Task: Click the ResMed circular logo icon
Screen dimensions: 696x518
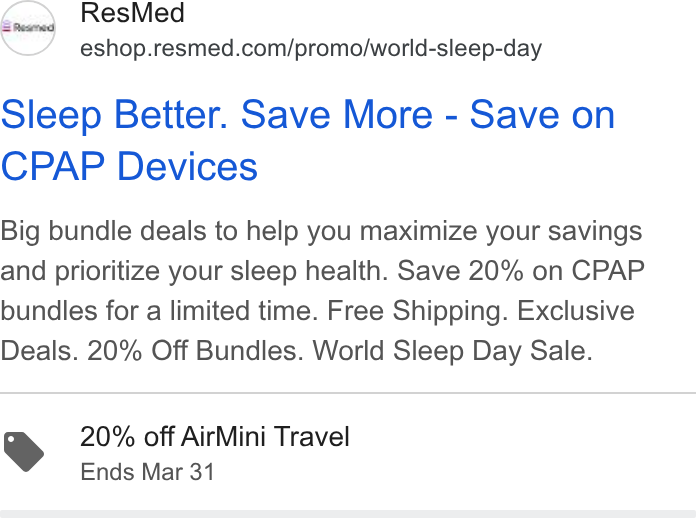Action: (28, 28)
